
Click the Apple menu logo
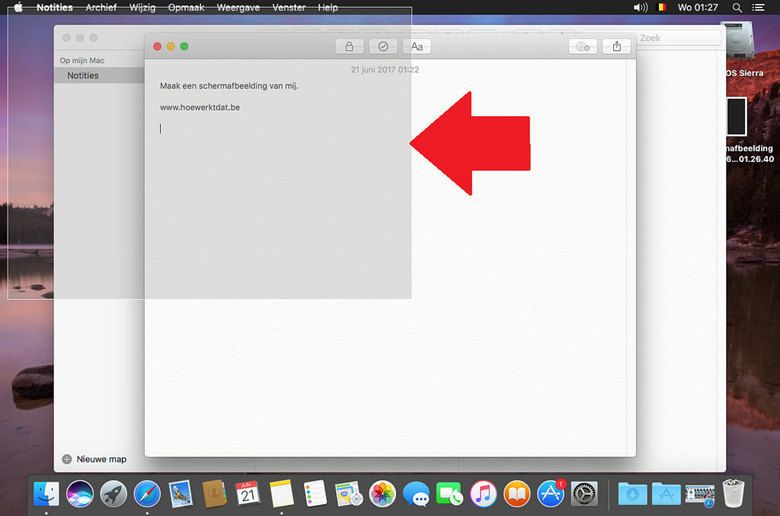(18, 7)
